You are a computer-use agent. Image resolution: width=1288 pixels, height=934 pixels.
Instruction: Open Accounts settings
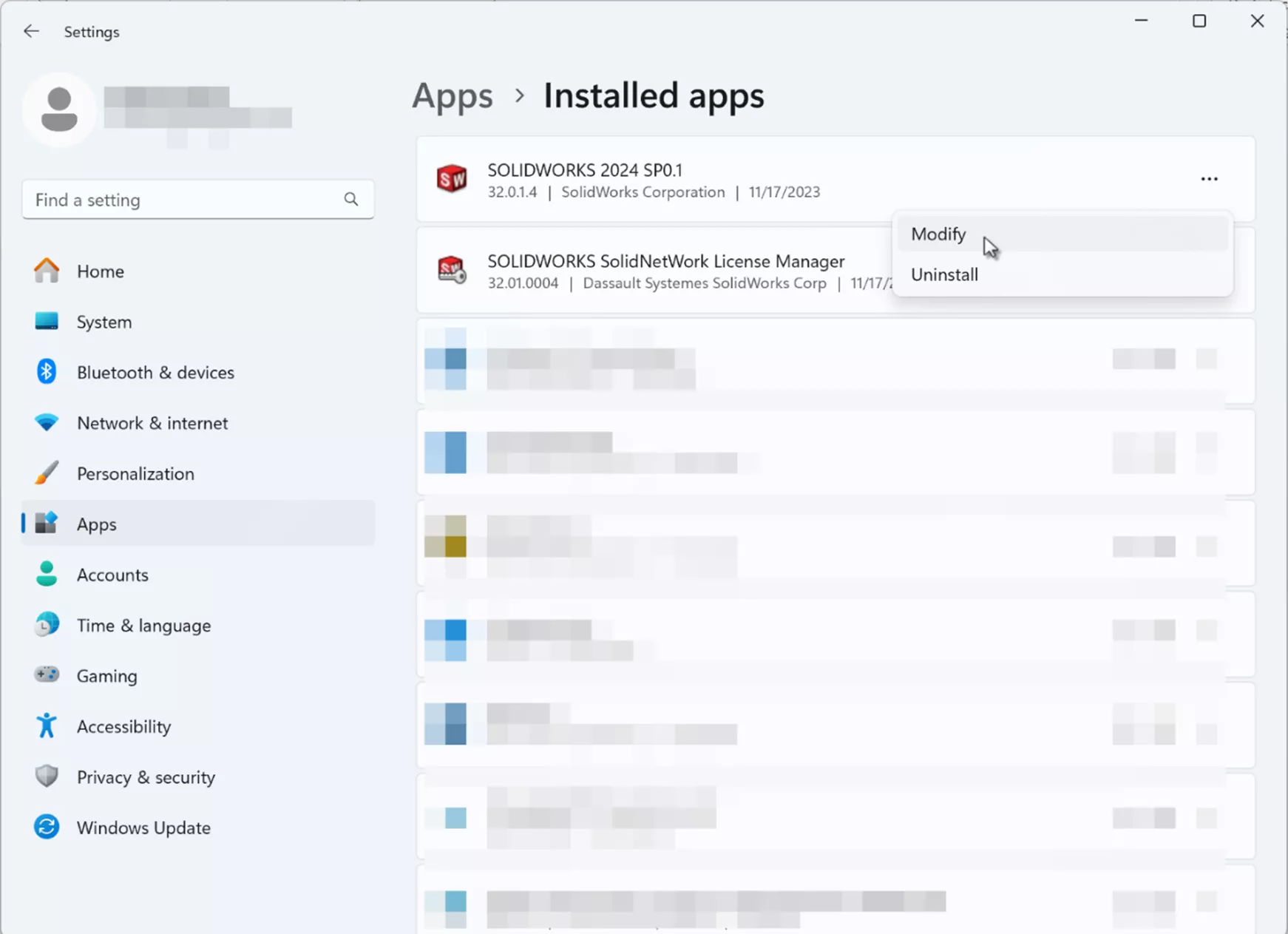(x=198, y=575)
